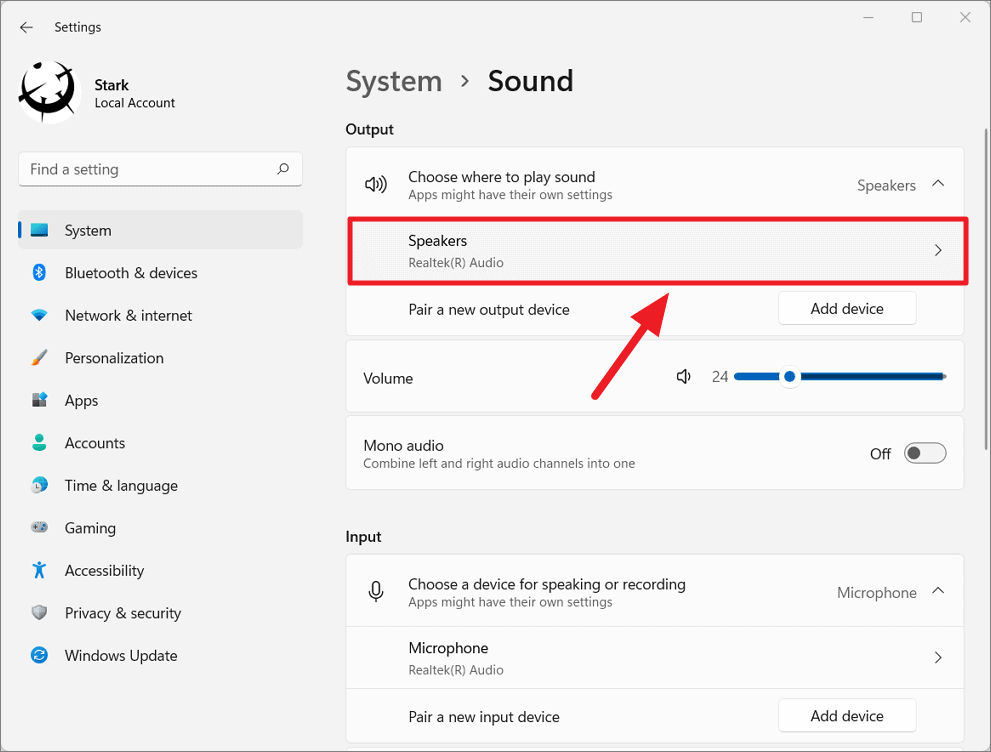The width and height of the screenshot is (991, 752).
Task: Toggle Mono audio on
Action: click(x=924, y=453)
